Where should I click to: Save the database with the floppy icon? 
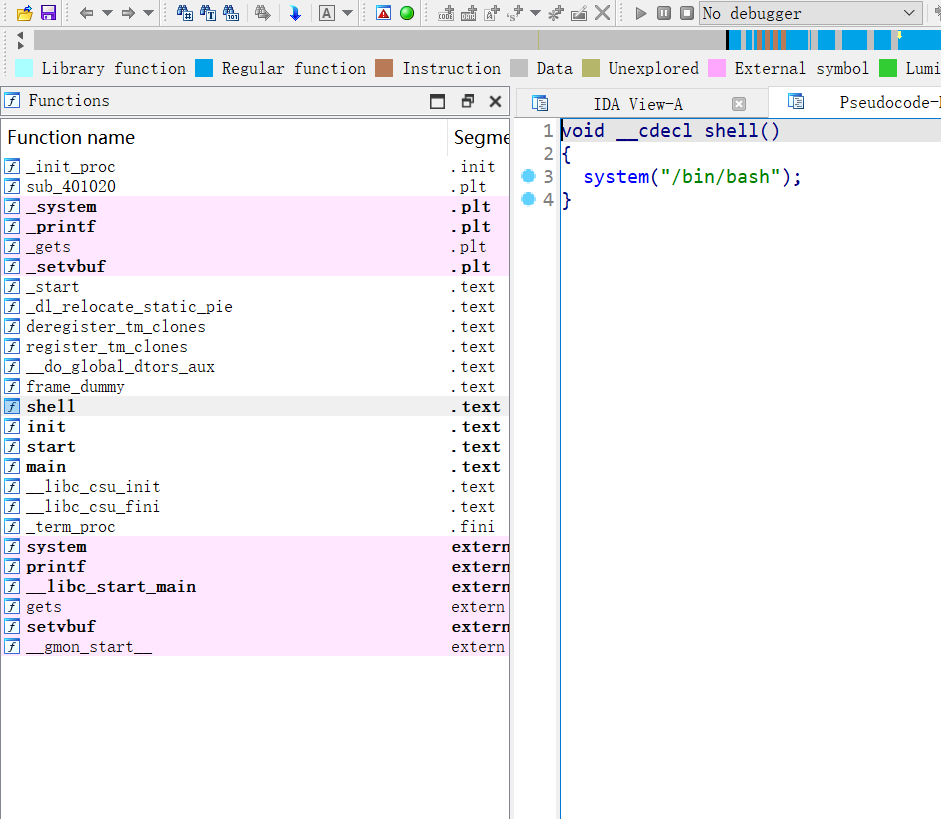[x=48, y=13]
